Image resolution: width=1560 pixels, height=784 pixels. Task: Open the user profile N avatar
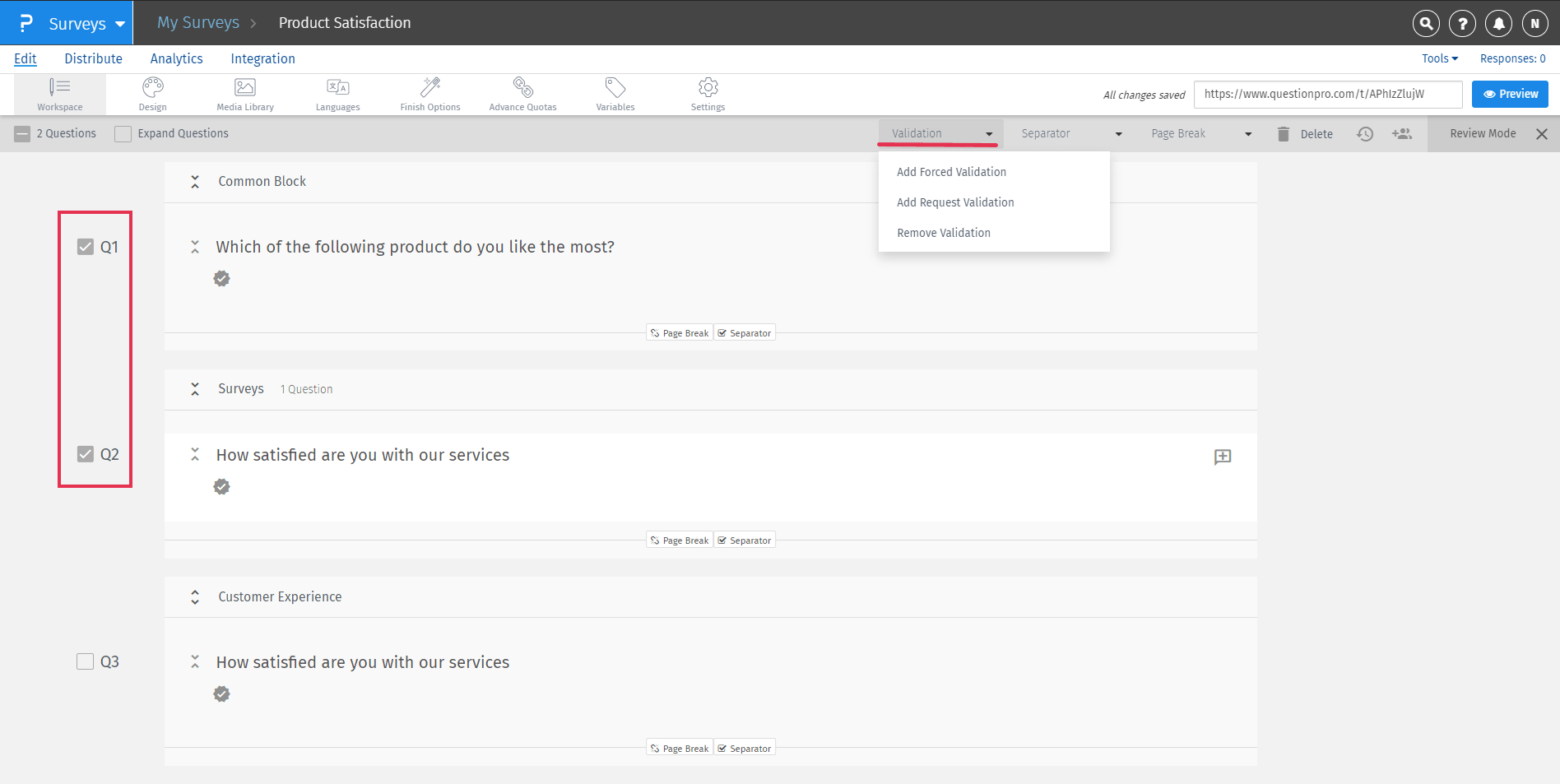coord(1534,24)
